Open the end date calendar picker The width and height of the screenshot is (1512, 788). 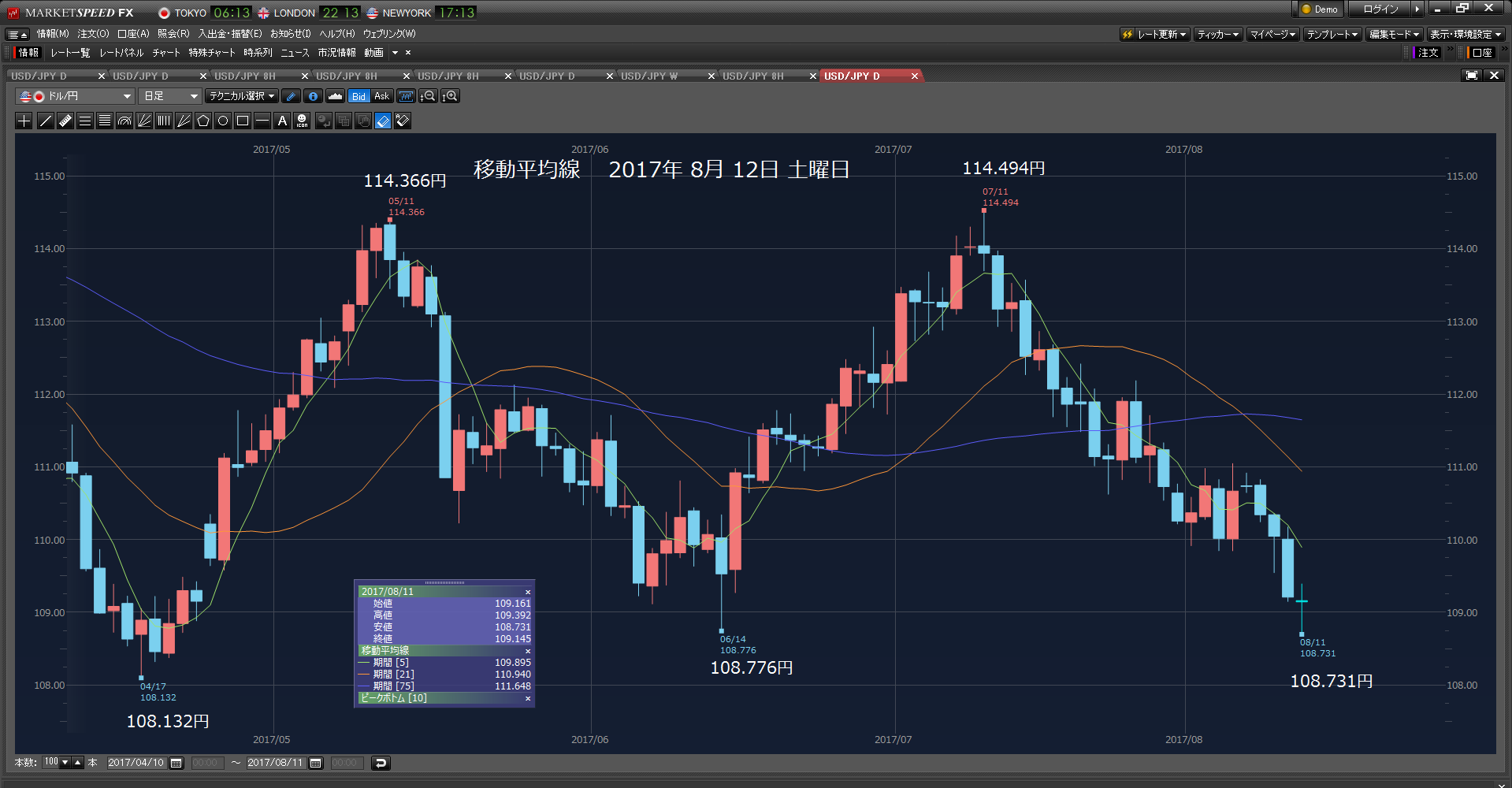tap(316, 763)
